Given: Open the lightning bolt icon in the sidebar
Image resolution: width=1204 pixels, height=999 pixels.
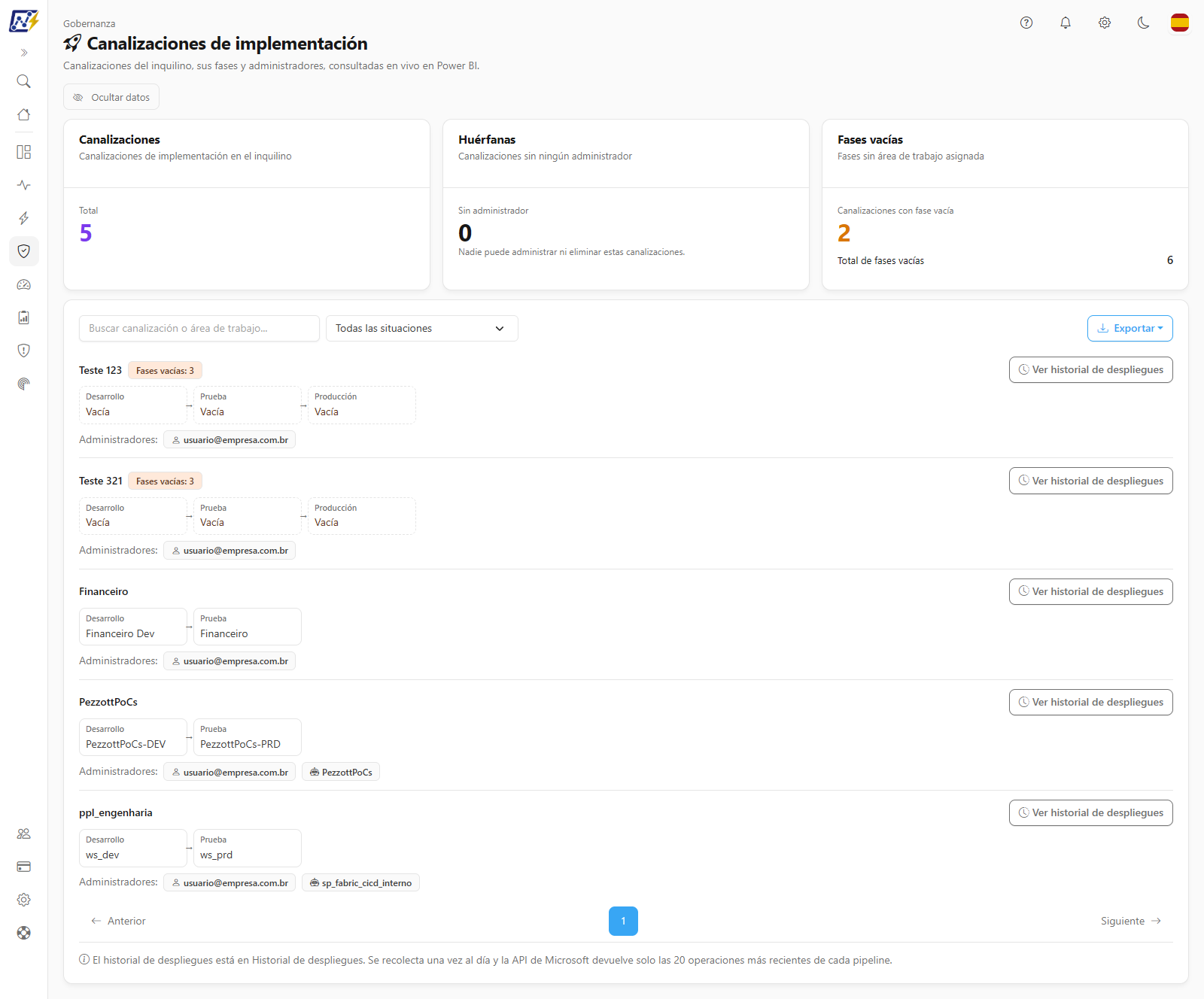Looking at the screenshot, I should pos(24,218).
